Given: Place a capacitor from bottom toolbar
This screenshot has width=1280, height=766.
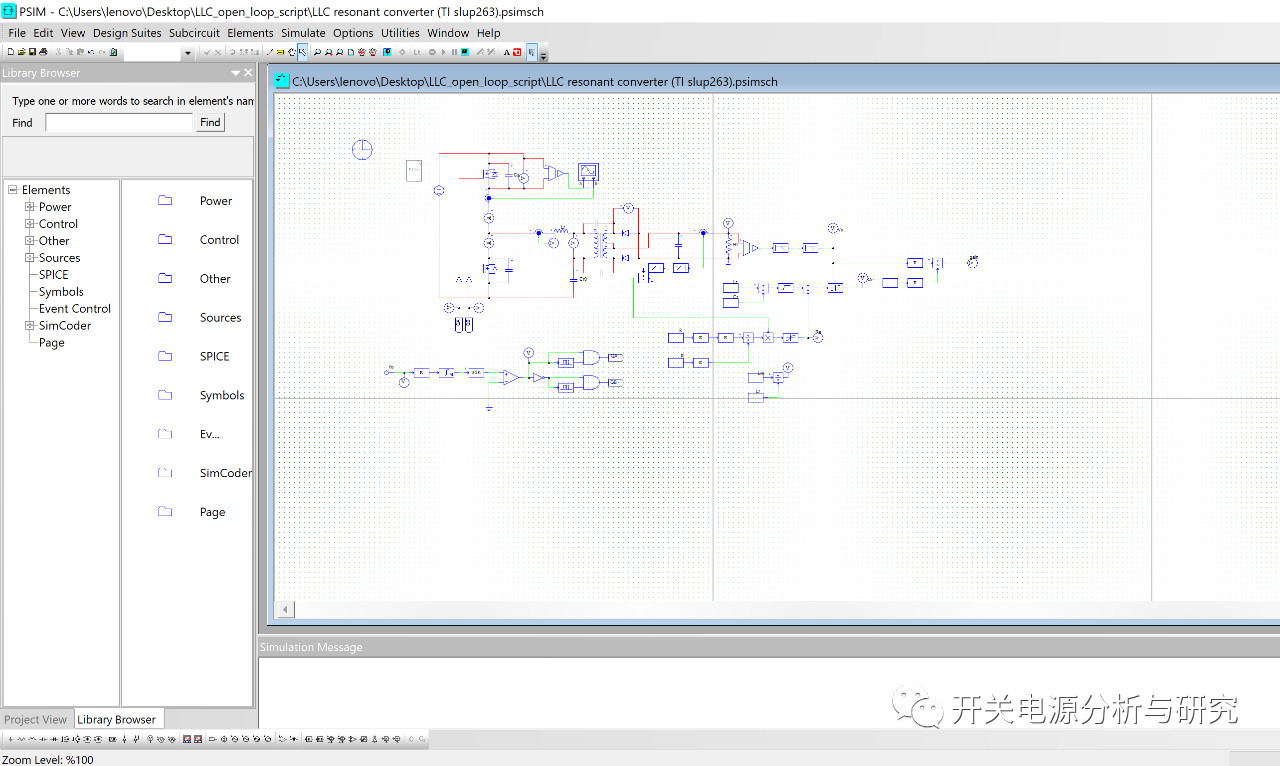Looking at the screenshot, I should pos(43,740).
